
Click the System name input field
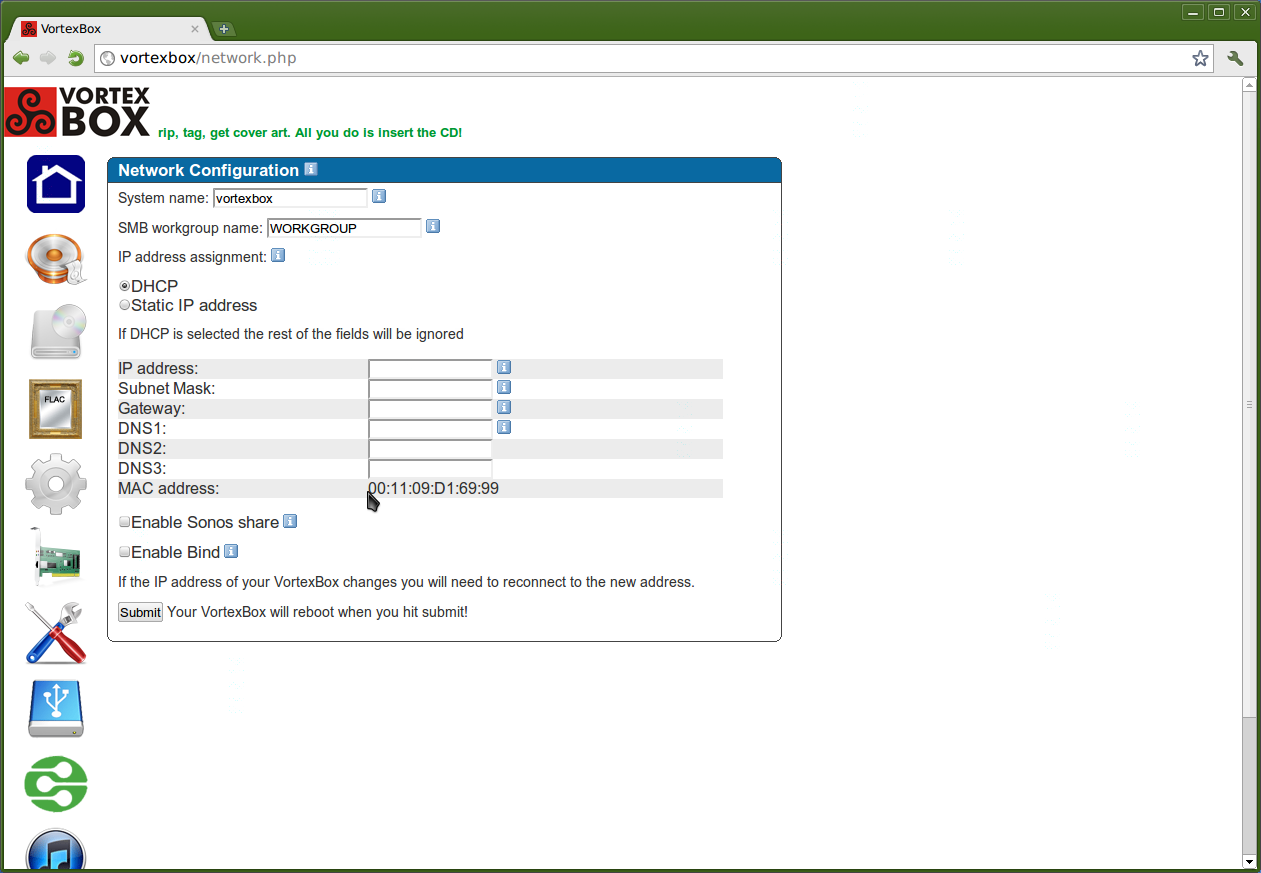click(290, 198)
